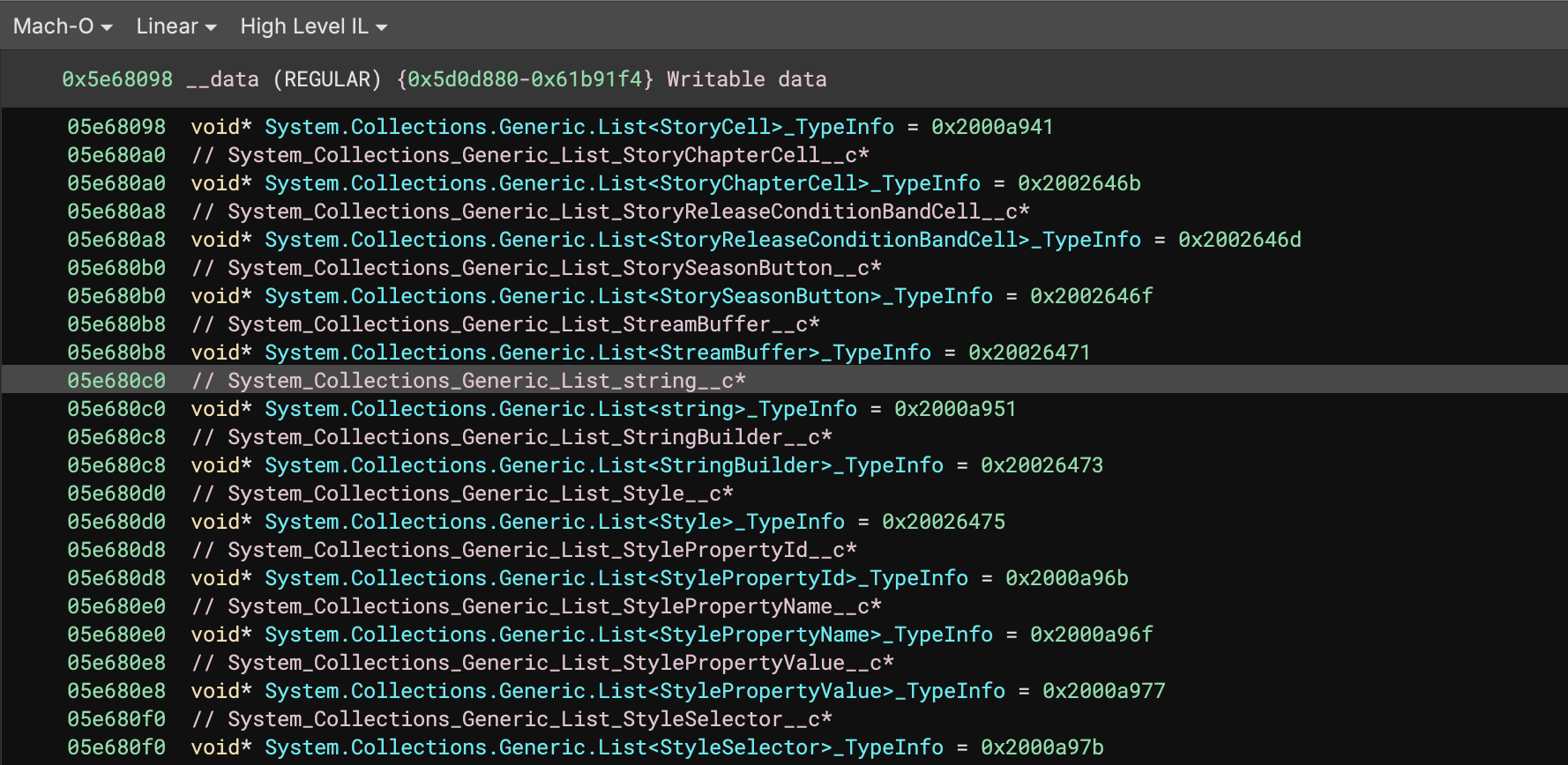The image size is (1568, 765).
Task: Click address 05e680a8 on StoryReleaseConditionBandCell TypeInfo row
Action: point(116,240)
